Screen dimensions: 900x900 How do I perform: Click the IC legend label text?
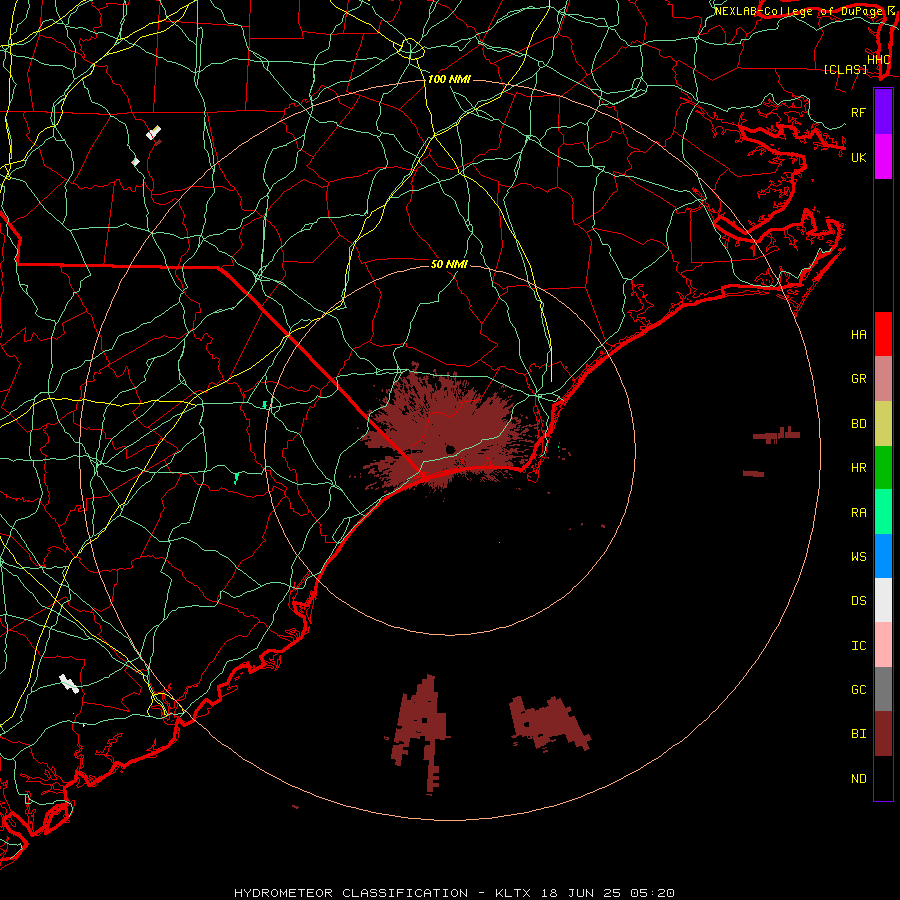[x=858, y=646]
